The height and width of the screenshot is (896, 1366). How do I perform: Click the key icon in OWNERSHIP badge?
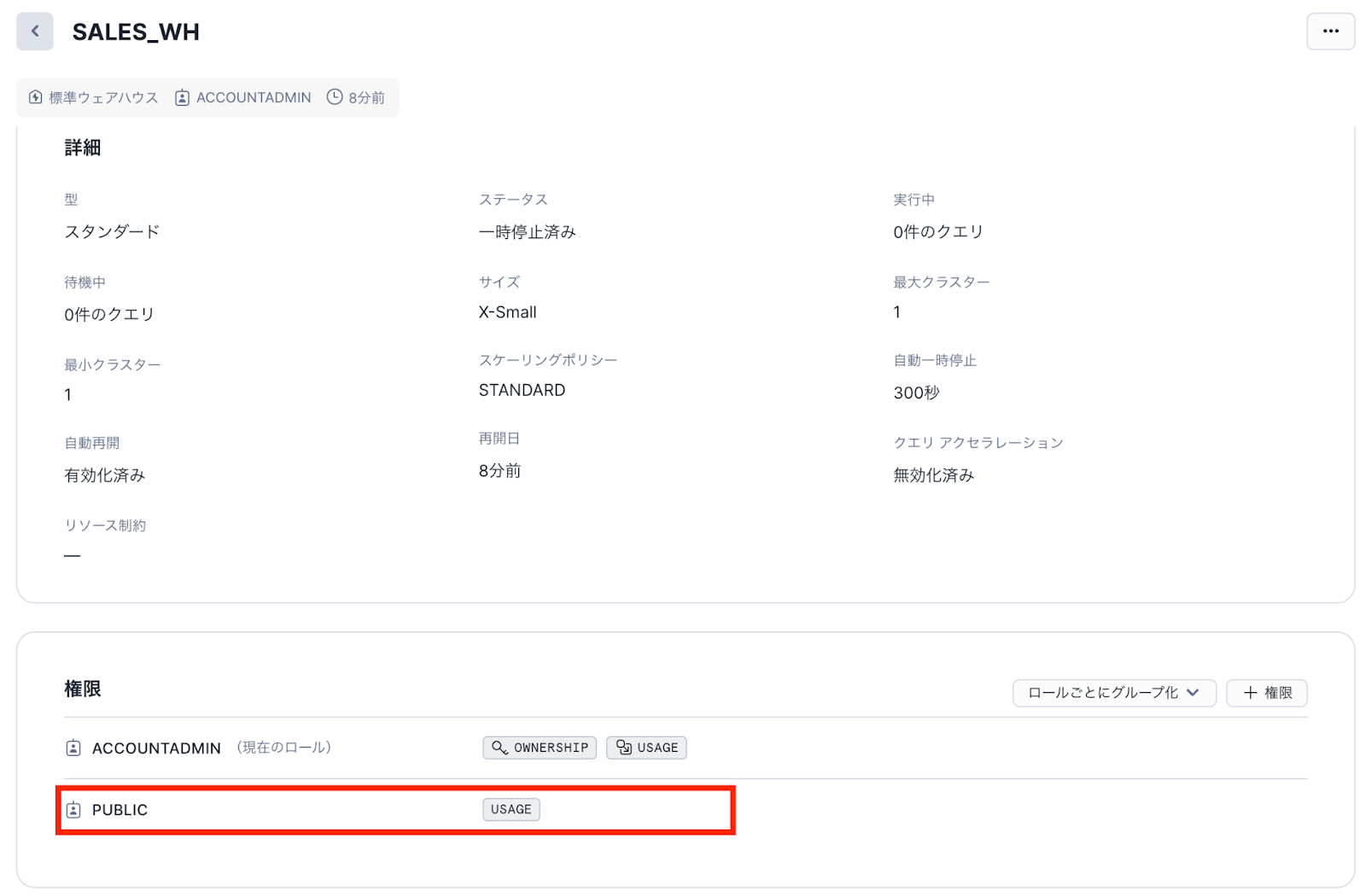[x=499, y=748]
